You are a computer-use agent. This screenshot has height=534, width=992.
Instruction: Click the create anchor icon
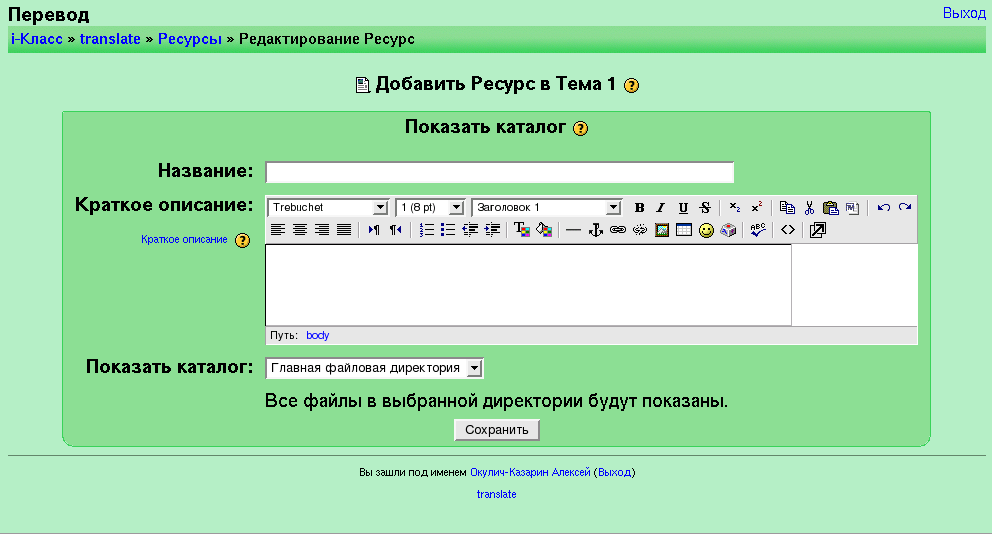point(595,230)
